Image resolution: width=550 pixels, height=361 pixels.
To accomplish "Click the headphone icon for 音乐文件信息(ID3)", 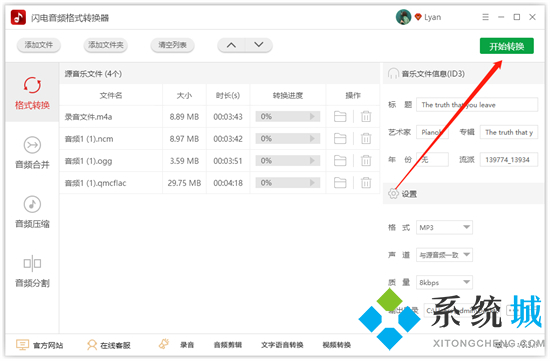I will 393,74.
